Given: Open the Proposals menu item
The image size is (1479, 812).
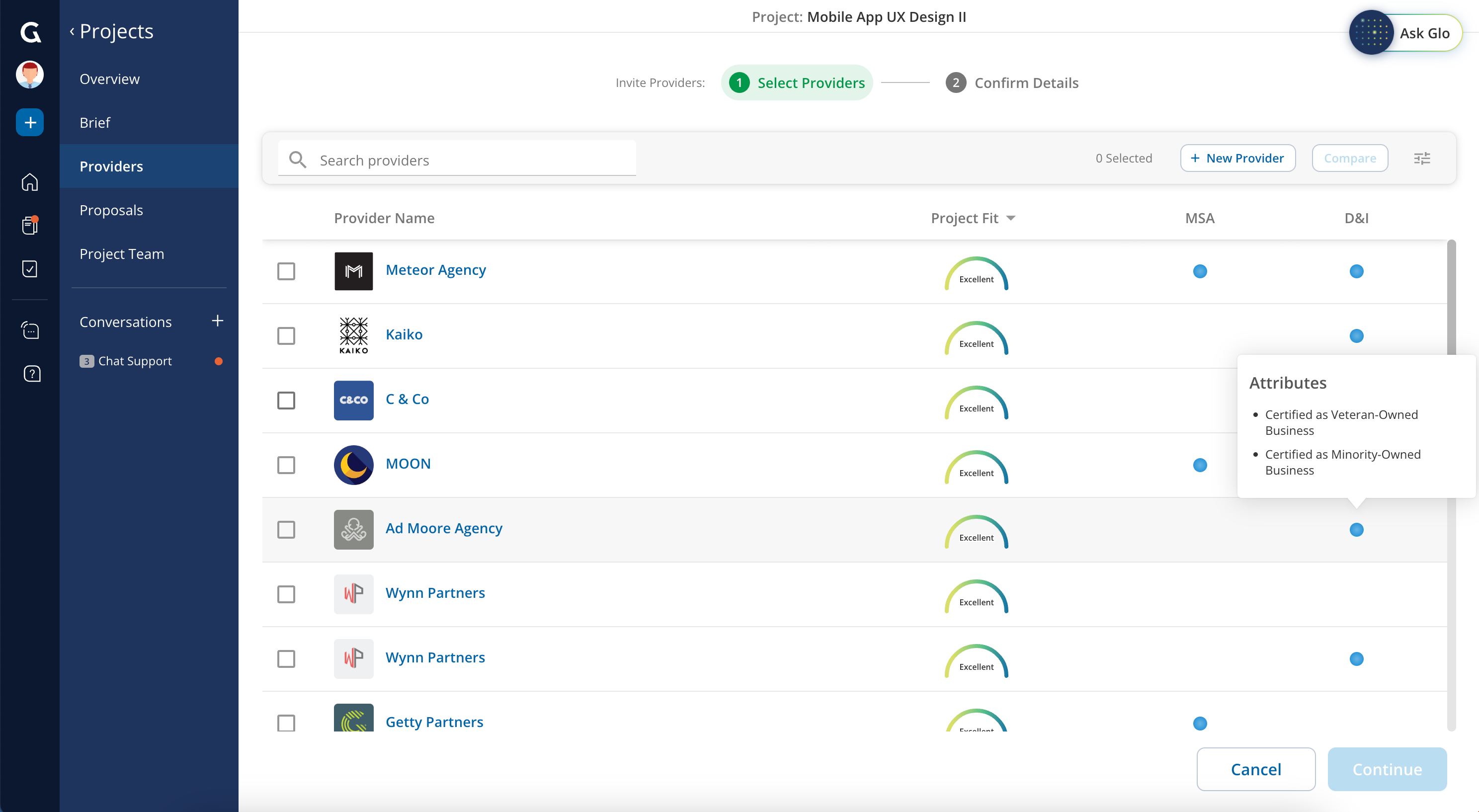Looking at the screenshot, I should 111,210.
